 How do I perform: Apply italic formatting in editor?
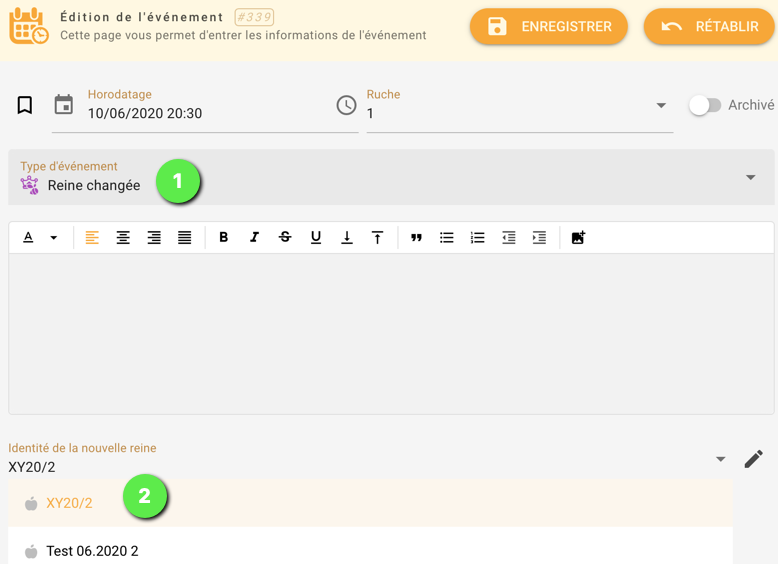(254, 237)
